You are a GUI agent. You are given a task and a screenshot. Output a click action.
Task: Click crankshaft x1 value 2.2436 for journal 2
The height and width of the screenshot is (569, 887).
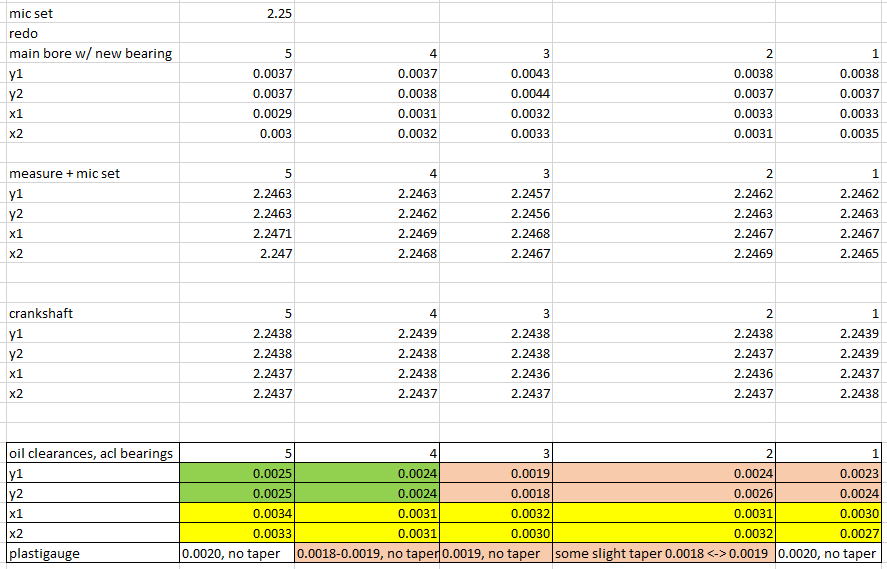(664, 373)
